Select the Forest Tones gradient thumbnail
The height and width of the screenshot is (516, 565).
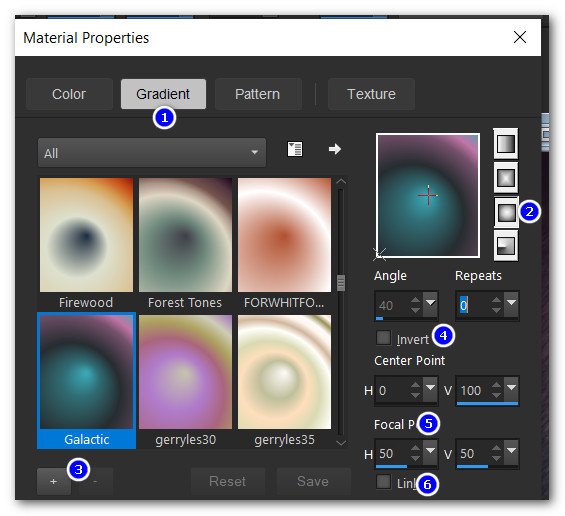[185, 235]
